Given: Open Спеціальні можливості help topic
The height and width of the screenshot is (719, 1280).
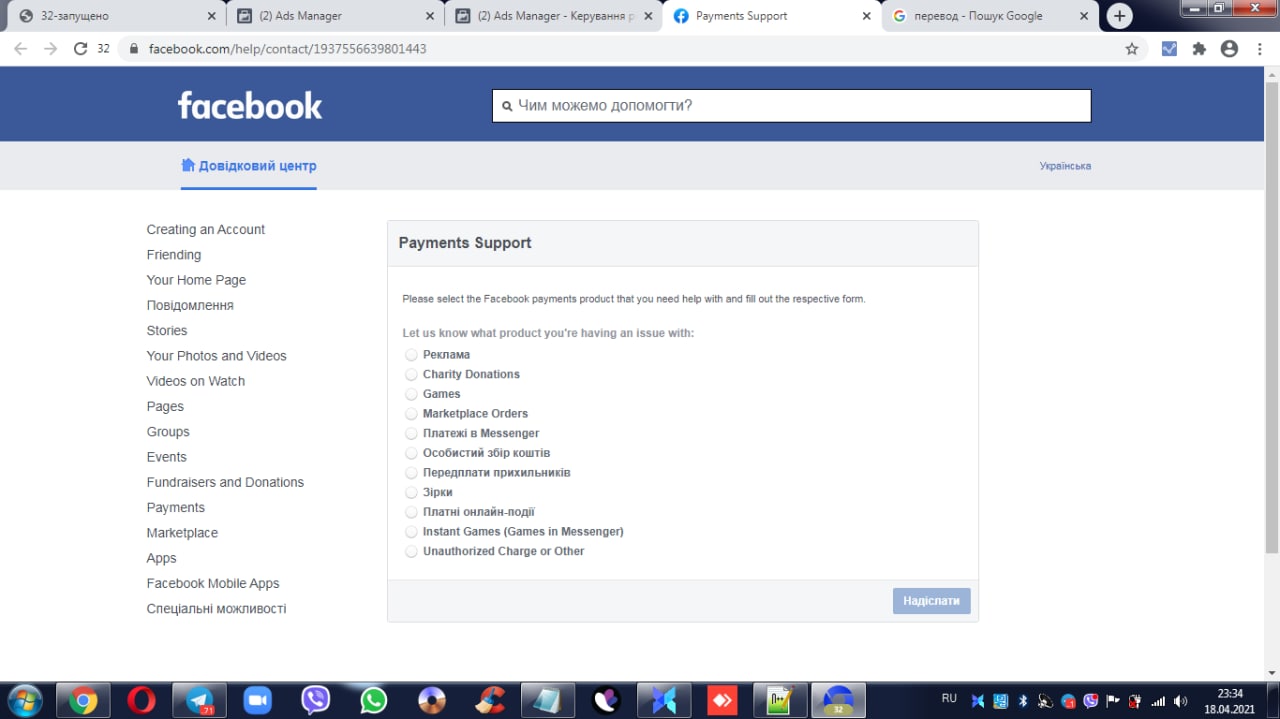Looking at the screenshot, I should click(x=216, y=609).
